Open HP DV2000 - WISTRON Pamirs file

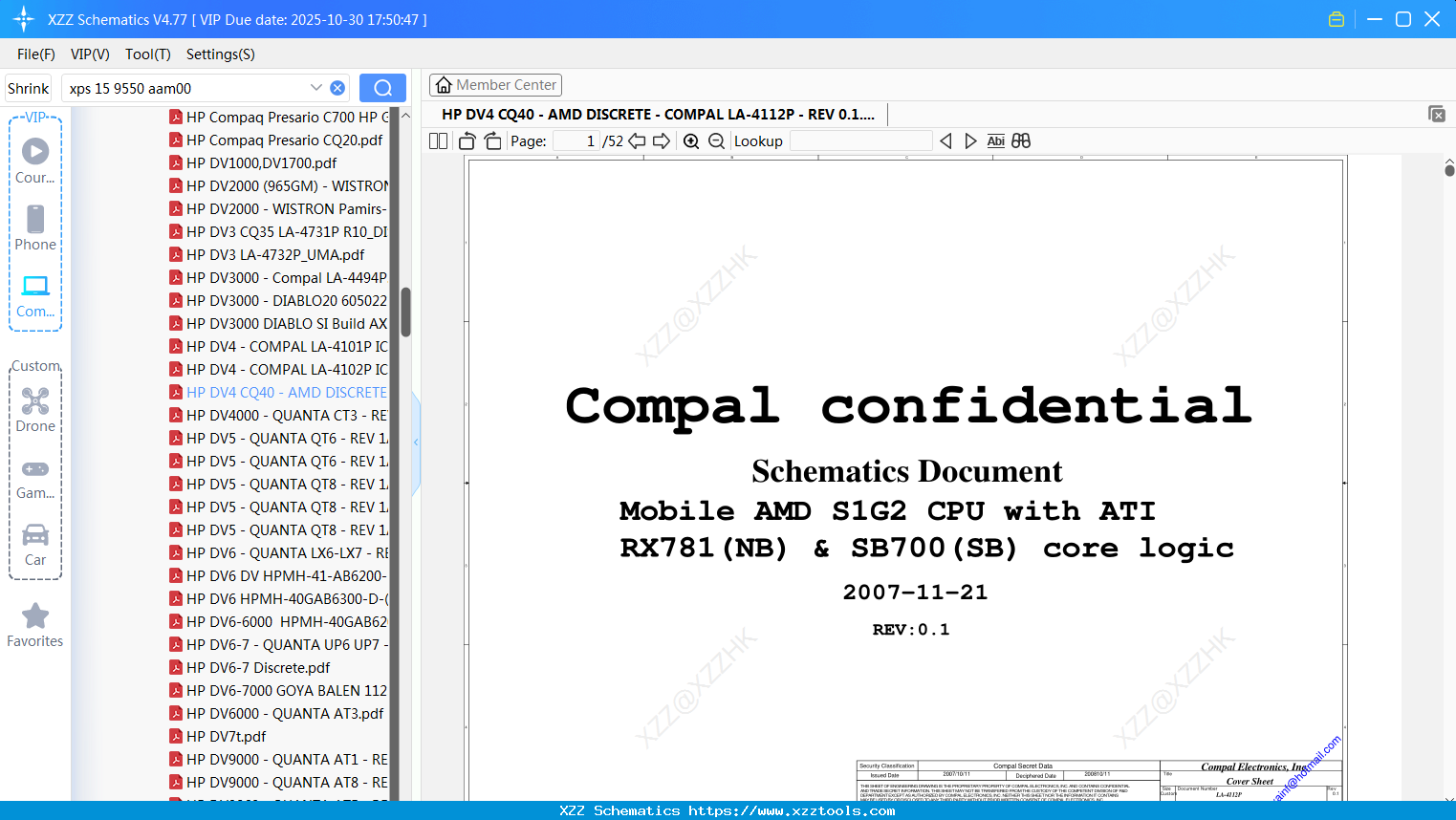coord(278,209)
